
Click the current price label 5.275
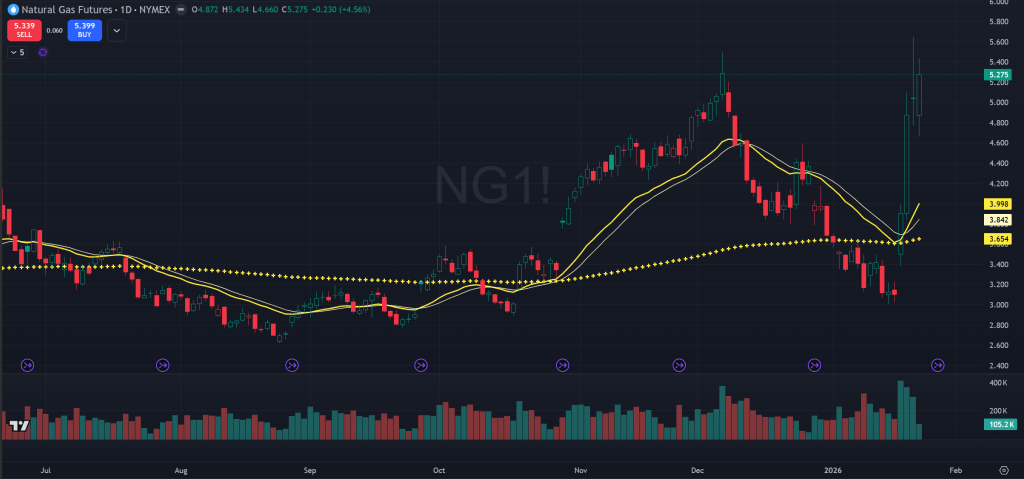[x=997, y=74]
